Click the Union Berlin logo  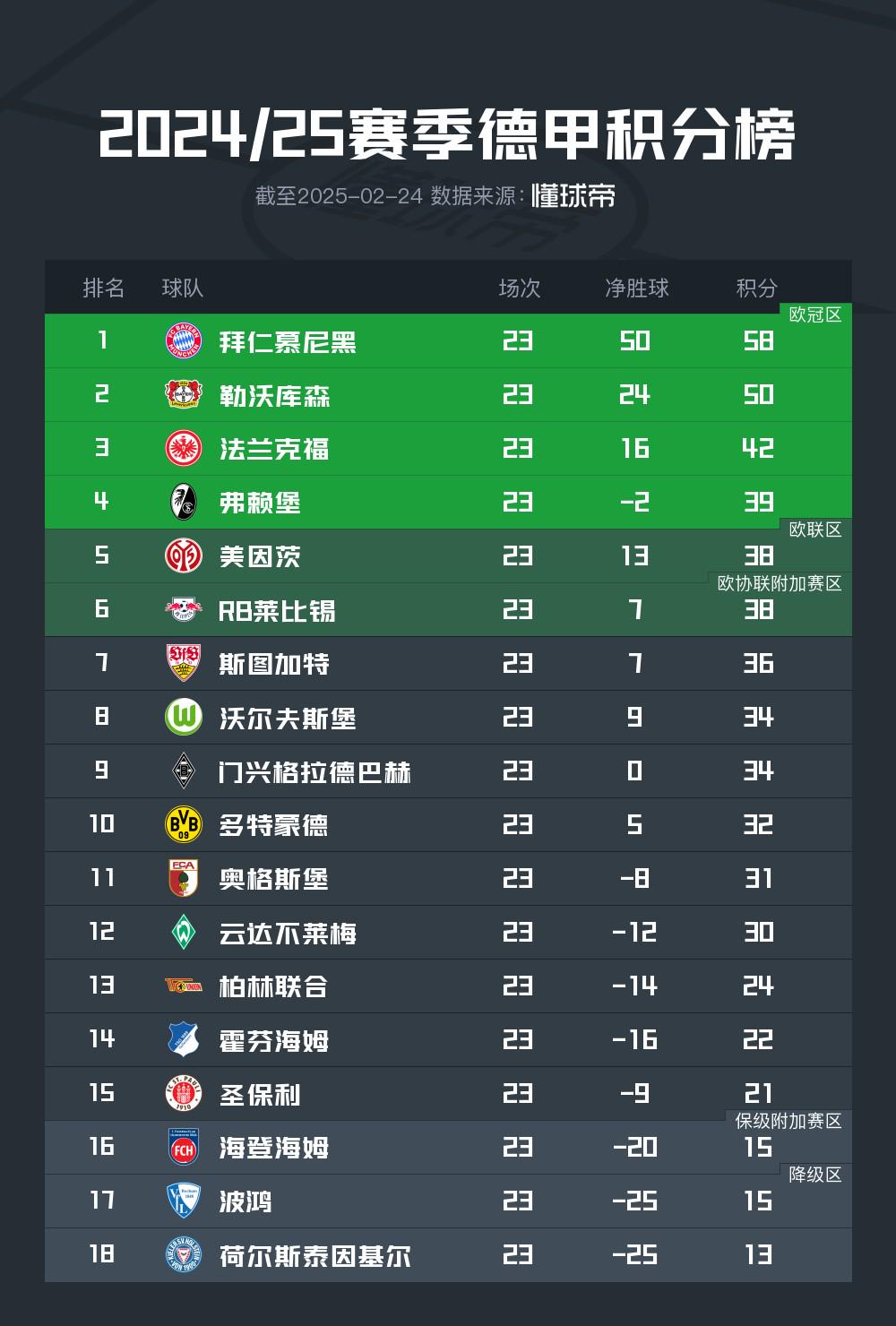tap(184, 986)
